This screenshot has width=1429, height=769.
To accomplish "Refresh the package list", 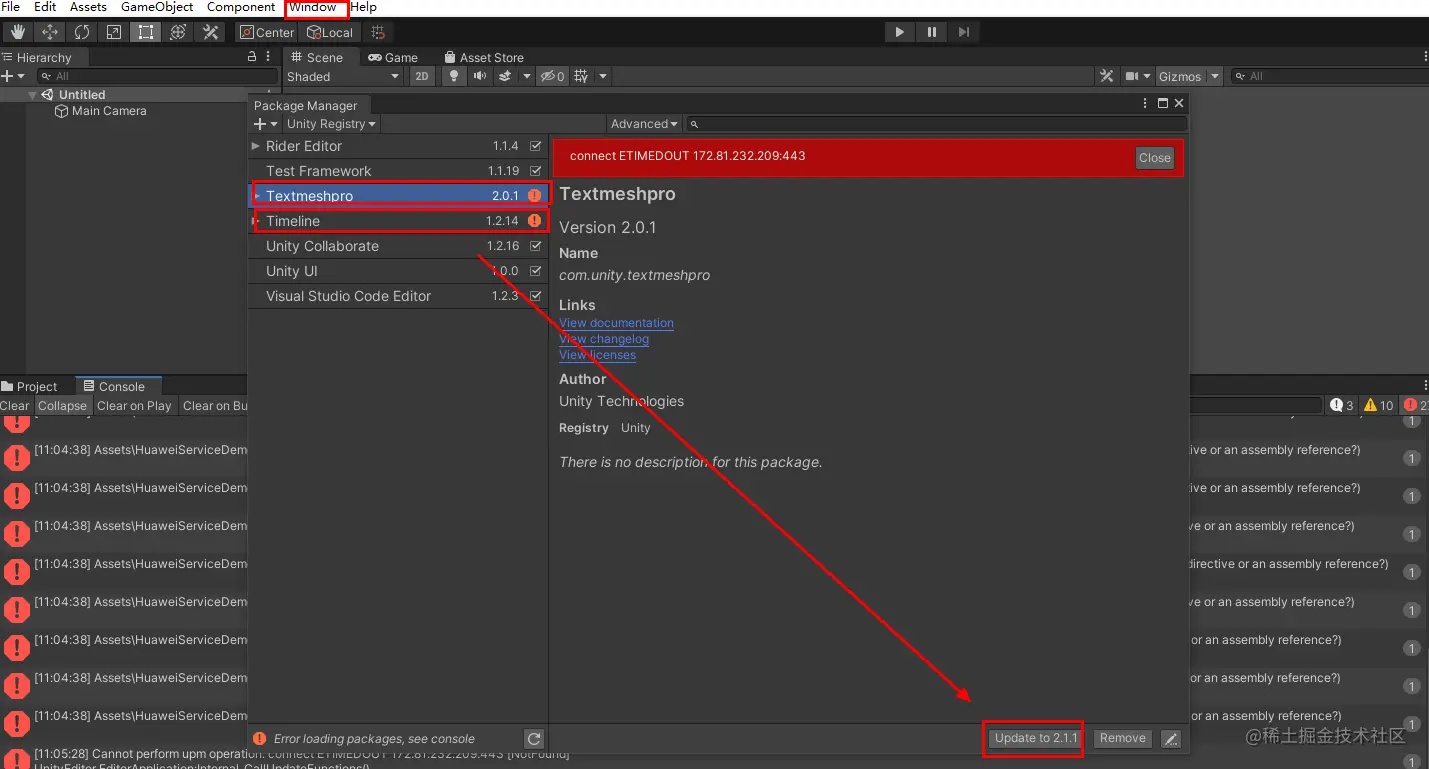I will click(534, 739).
